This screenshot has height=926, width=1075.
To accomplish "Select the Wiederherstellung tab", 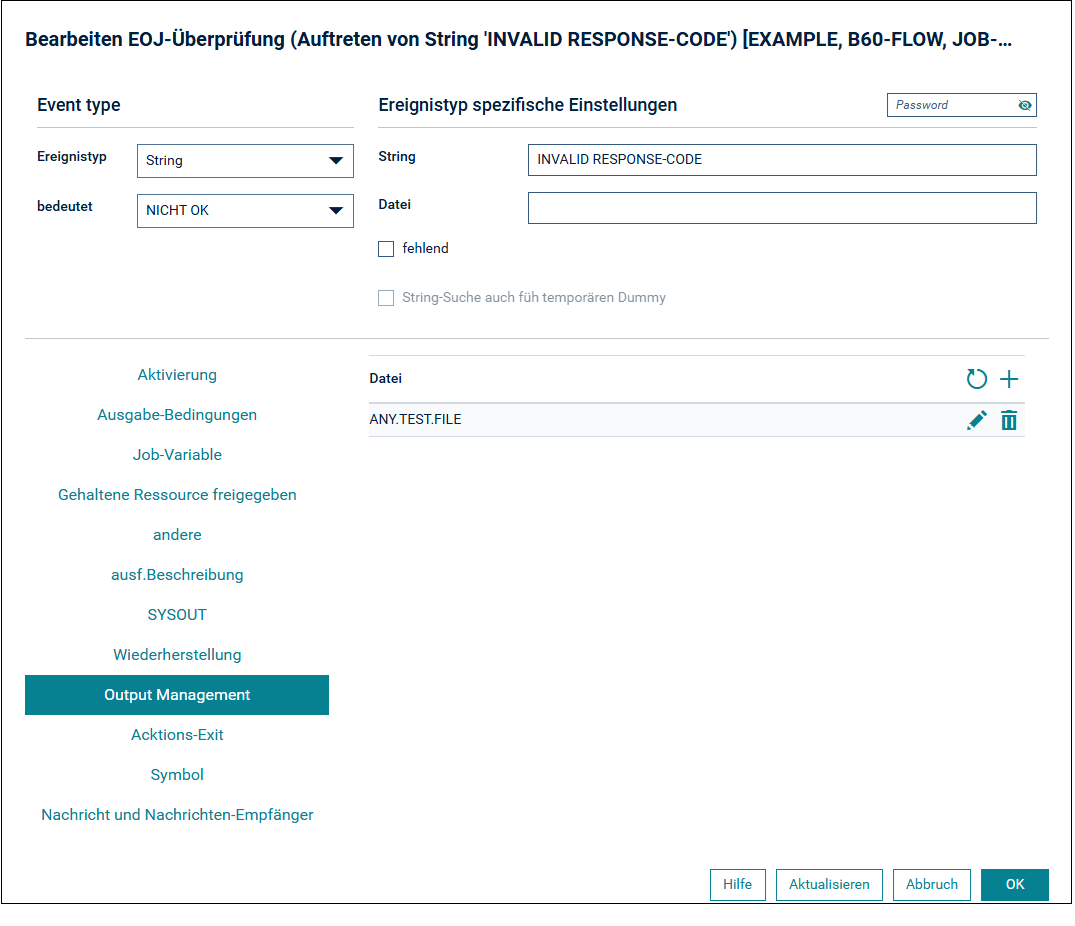I will pyautogui.click(x=177, y=655).
